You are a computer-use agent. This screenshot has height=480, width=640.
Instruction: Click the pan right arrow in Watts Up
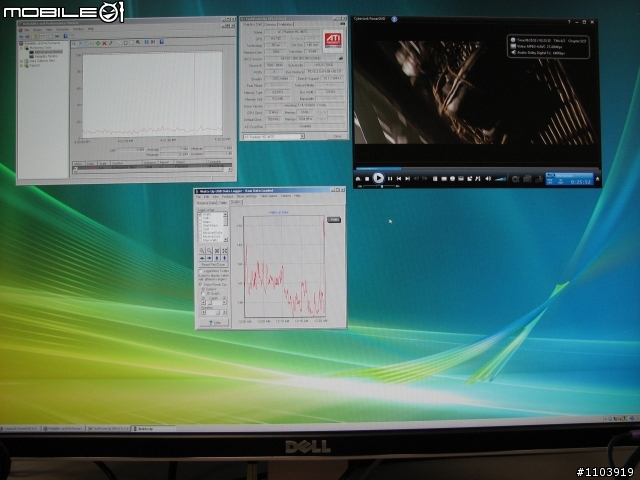(x=209, y=258)
